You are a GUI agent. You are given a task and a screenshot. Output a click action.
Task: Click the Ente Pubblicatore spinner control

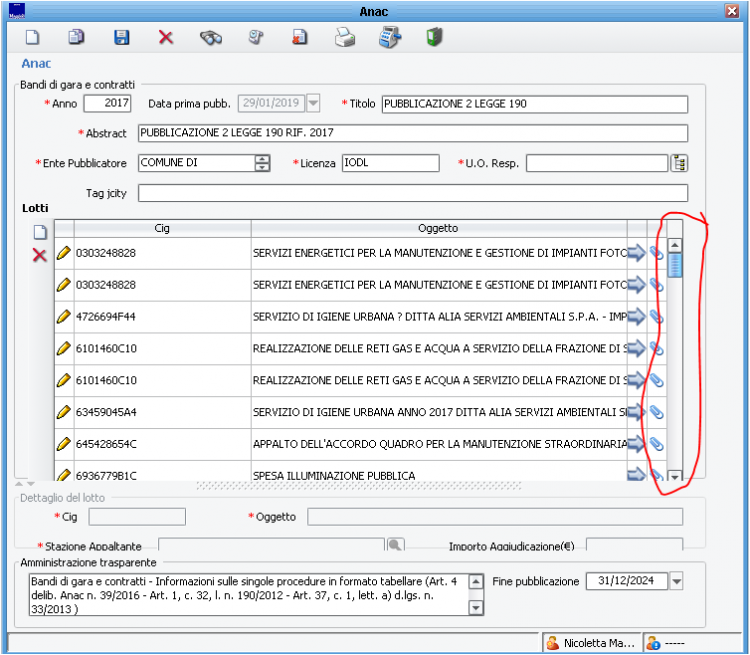coord(262,163)
